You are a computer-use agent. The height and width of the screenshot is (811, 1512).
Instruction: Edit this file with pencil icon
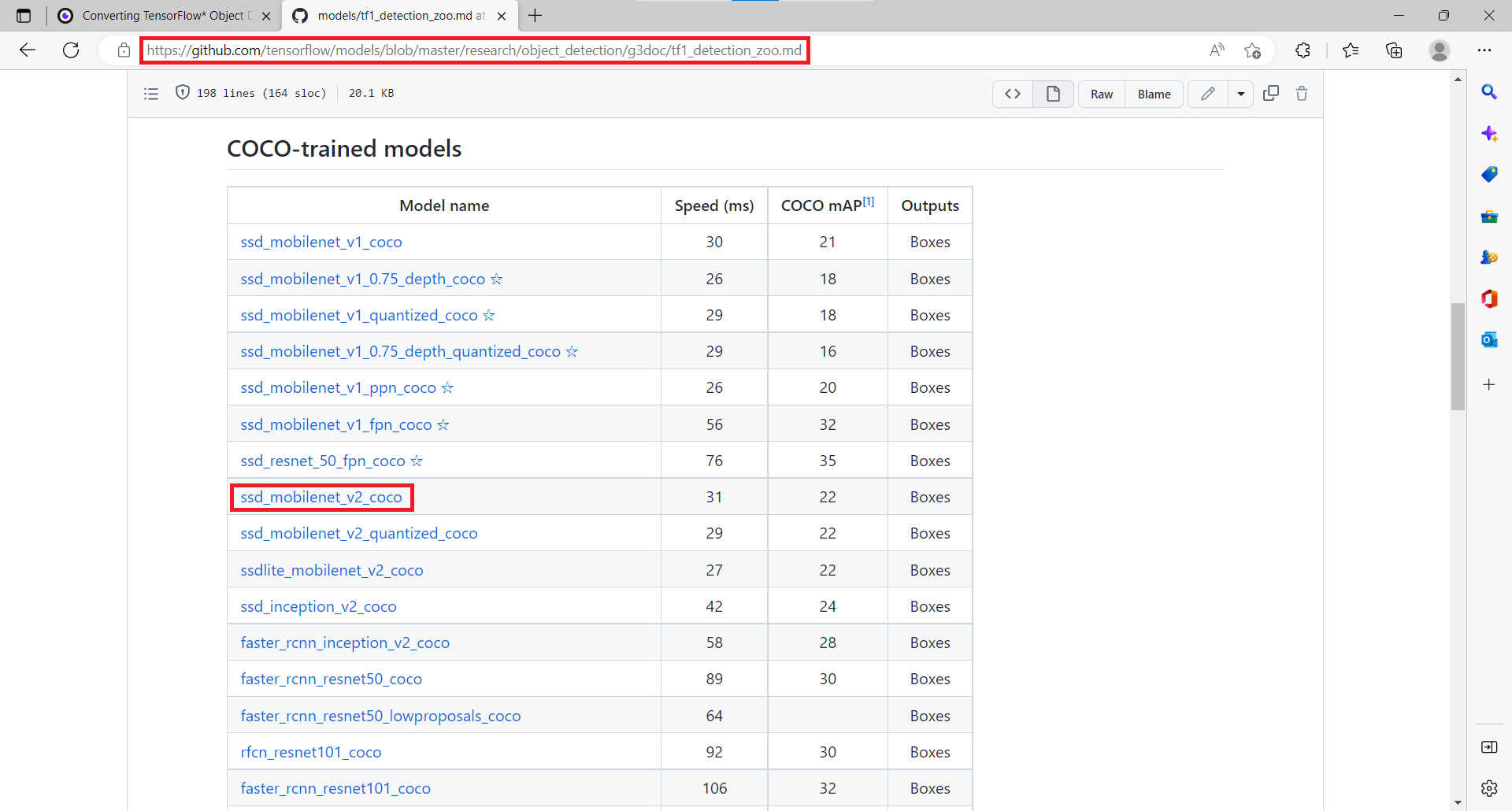click(x=1207, y=94)
